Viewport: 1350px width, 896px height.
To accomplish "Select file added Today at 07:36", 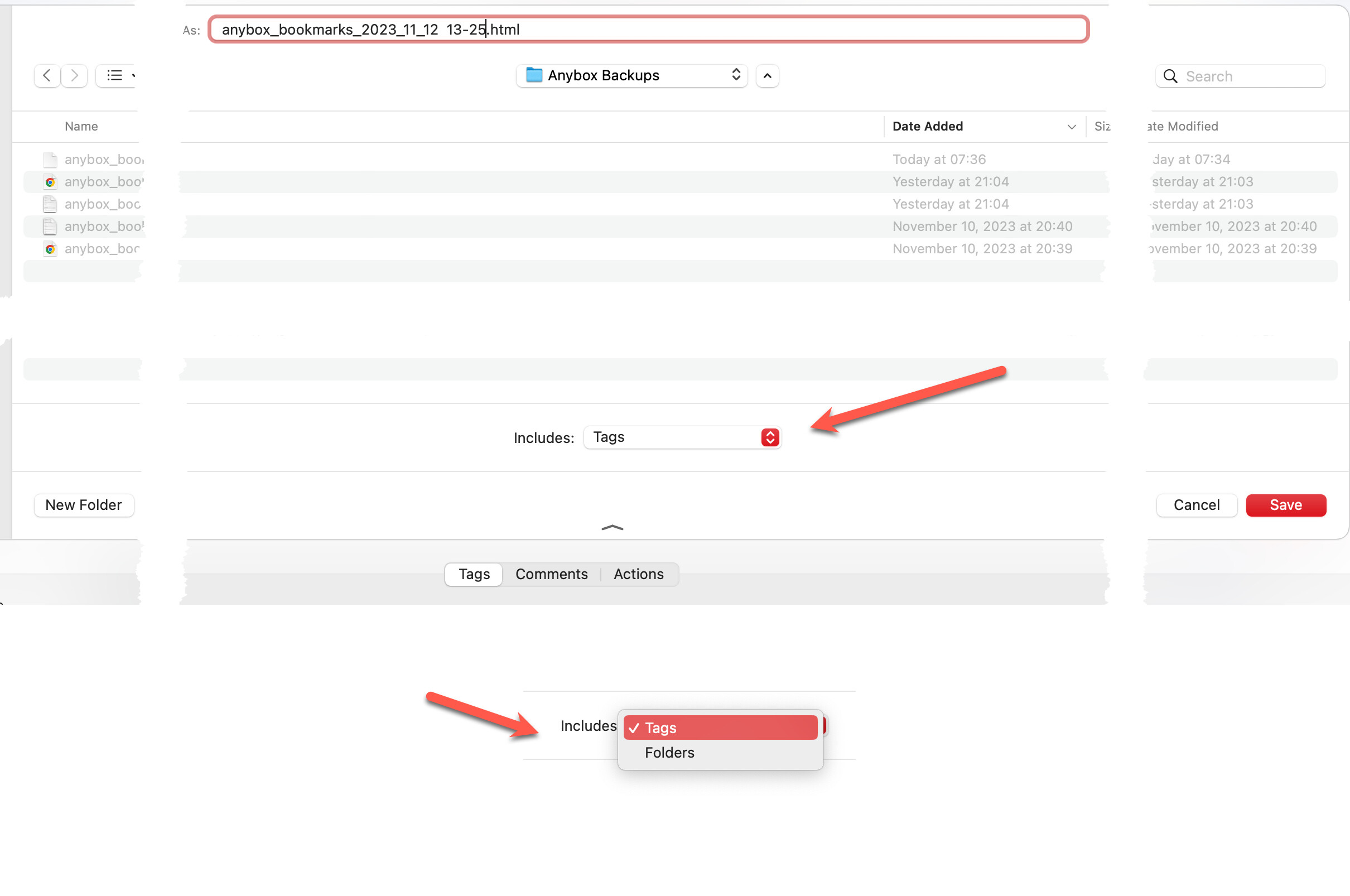I will tap(680, 160).
